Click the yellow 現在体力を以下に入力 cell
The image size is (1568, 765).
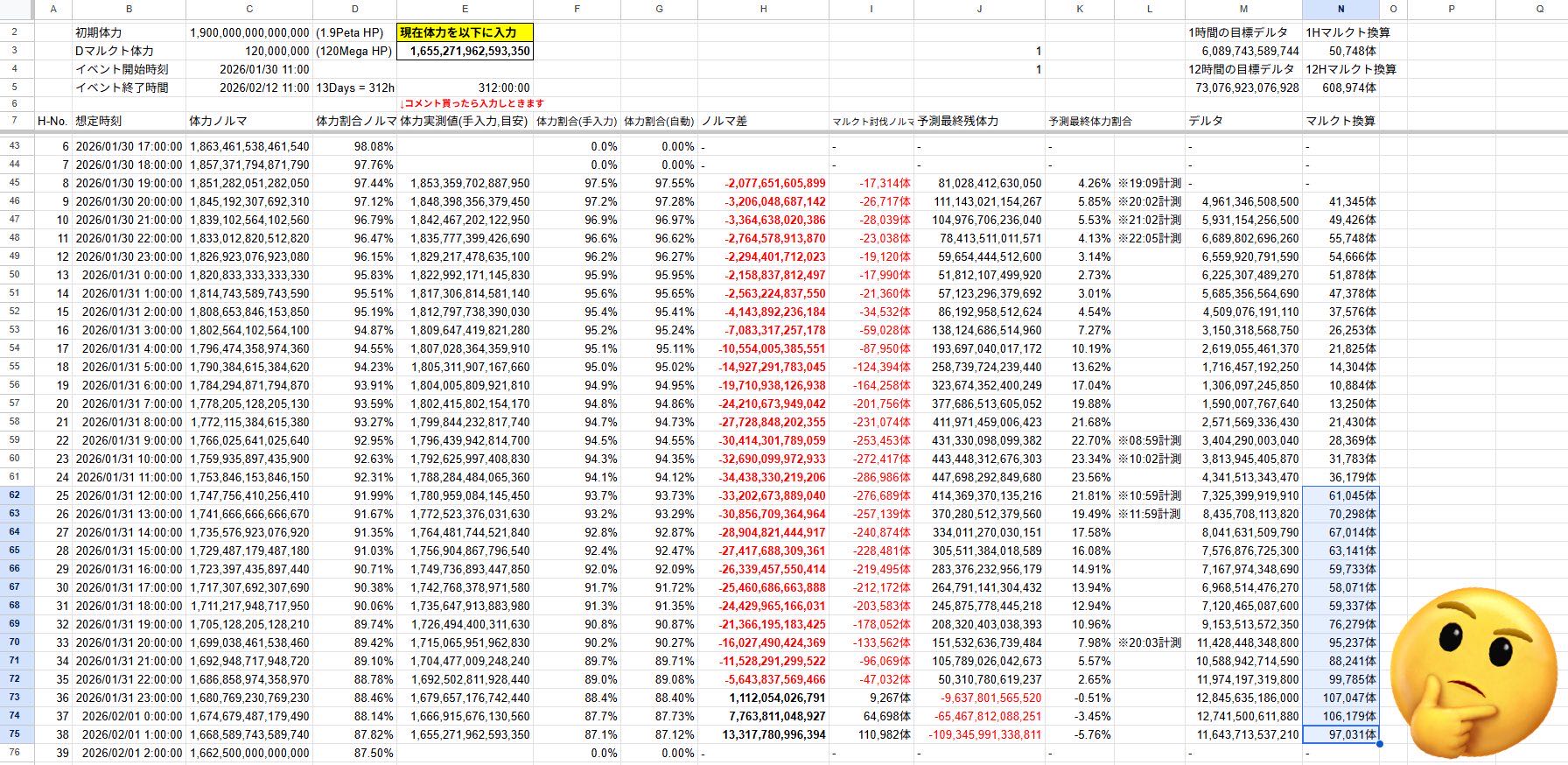[x=465, y=32]
